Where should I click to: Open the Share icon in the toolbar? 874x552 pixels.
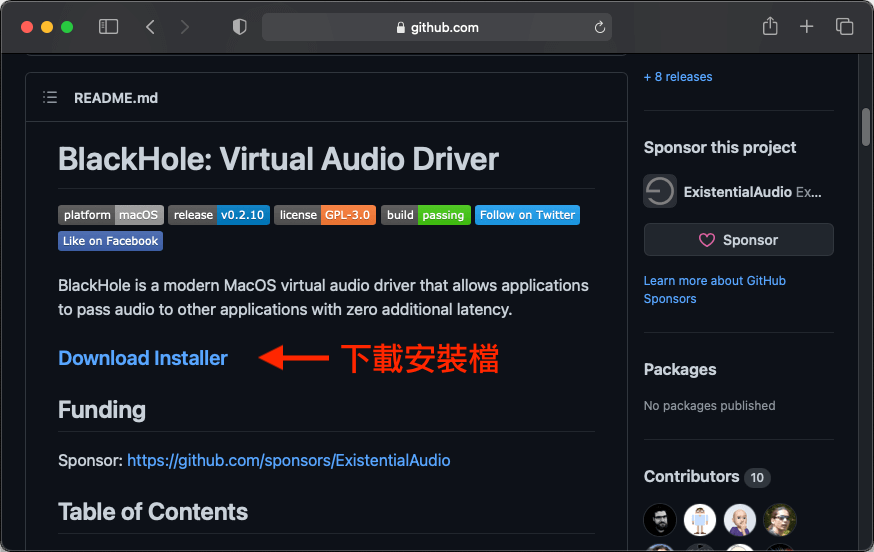coord(770,26)
